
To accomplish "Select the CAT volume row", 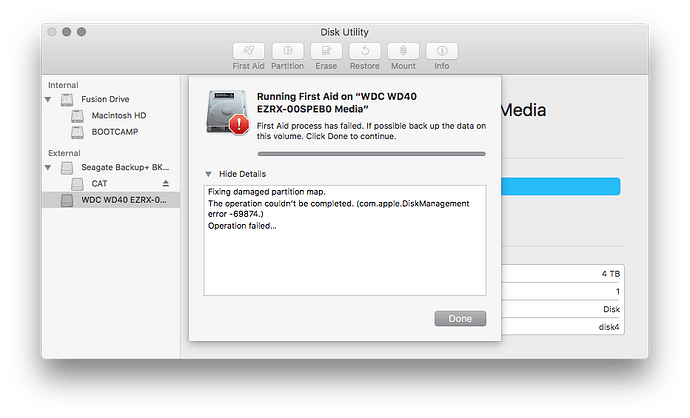I will click(111, 183).
